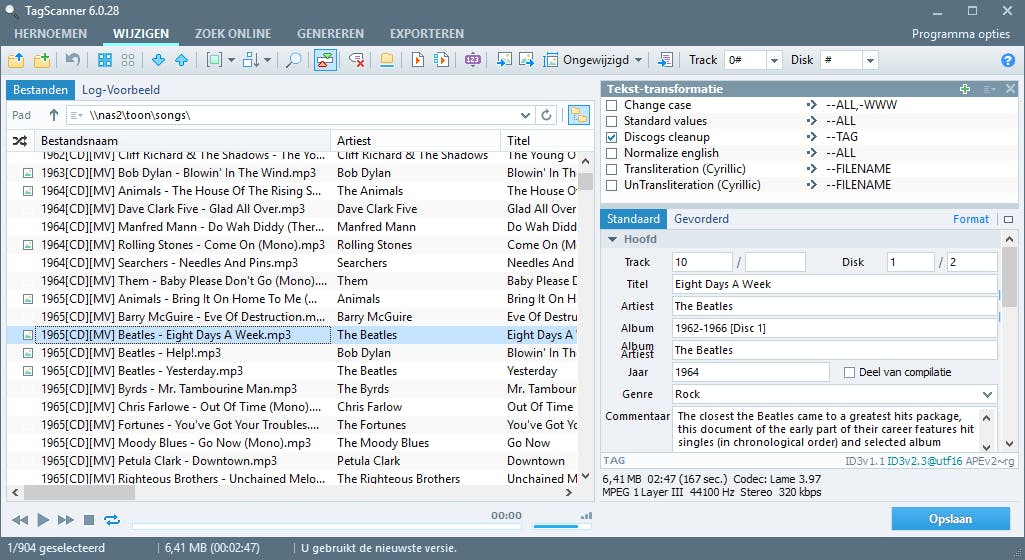Click the horizontal scrollbar of the file list
Image resolution: width=1025 pixels, height=560 pixels.
coord(293,493)
